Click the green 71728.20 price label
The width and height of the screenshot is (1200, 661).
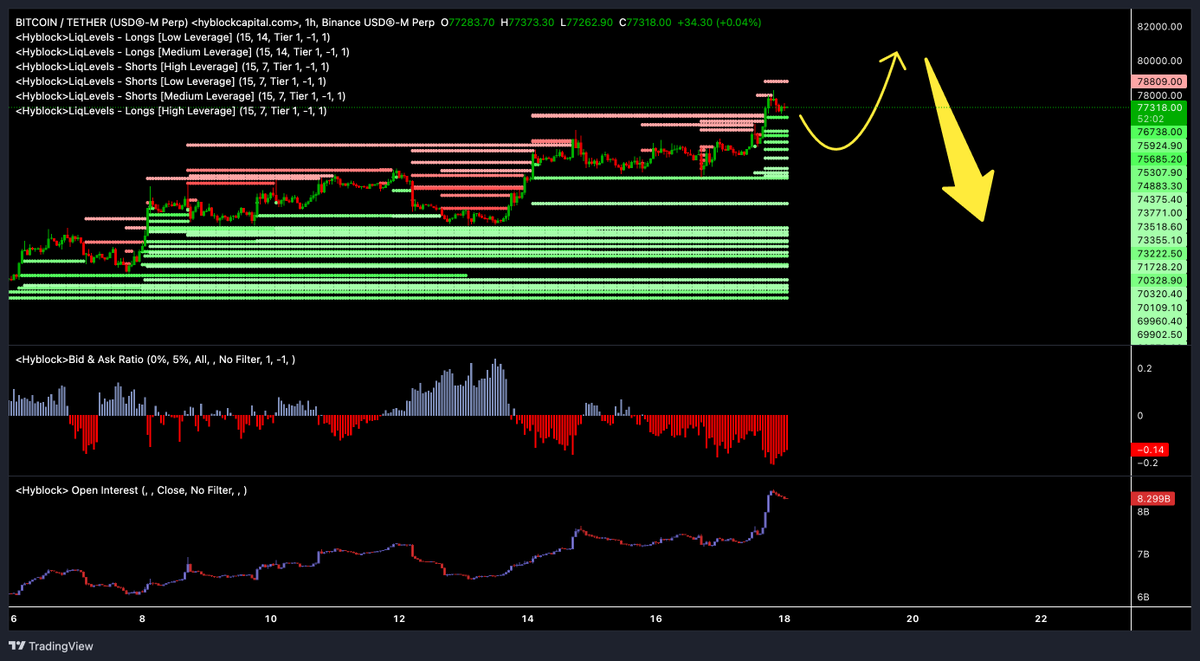click(1160, 268)
